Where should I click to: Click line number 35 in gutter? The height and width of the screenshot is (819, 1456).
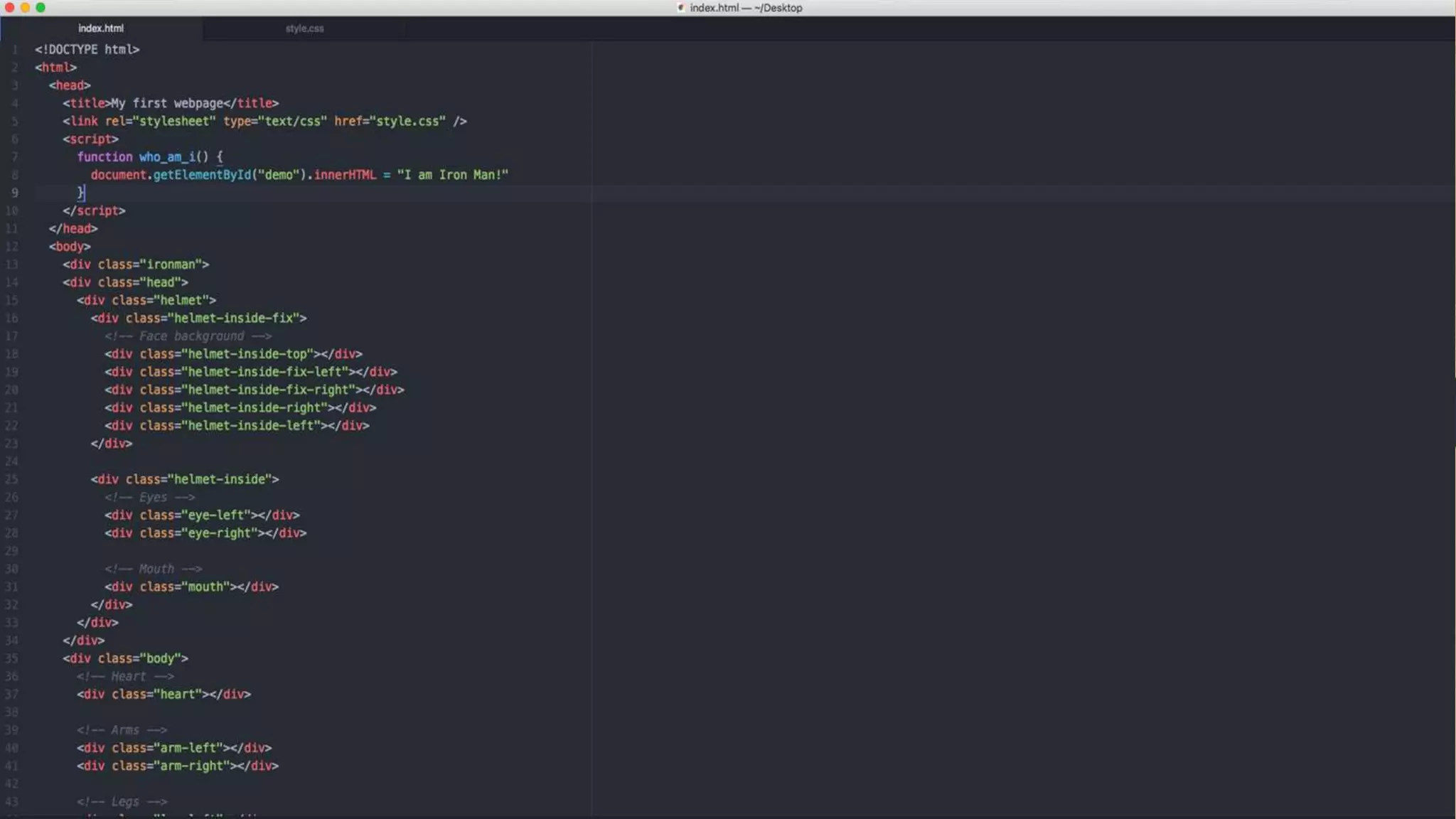click(12, 658)
